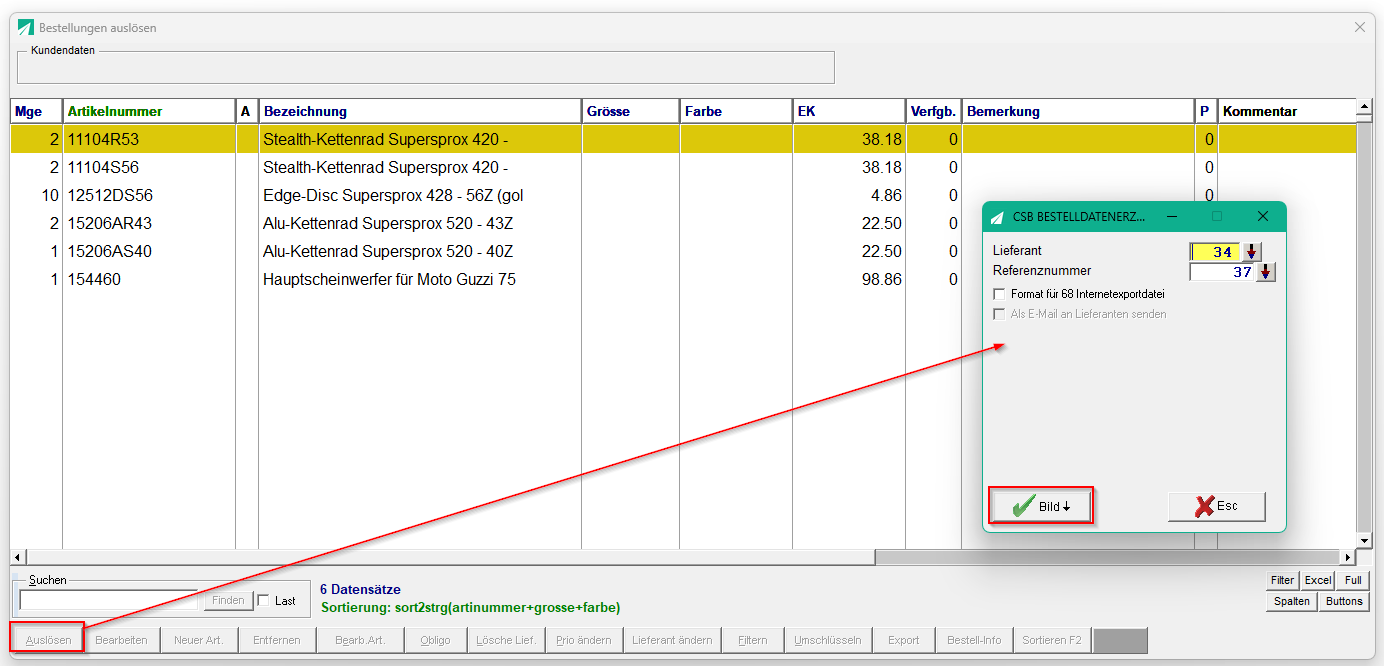Select article row 11104R53
The width and height of the screenshot is (1384, 666).
(x=683, y=139)
